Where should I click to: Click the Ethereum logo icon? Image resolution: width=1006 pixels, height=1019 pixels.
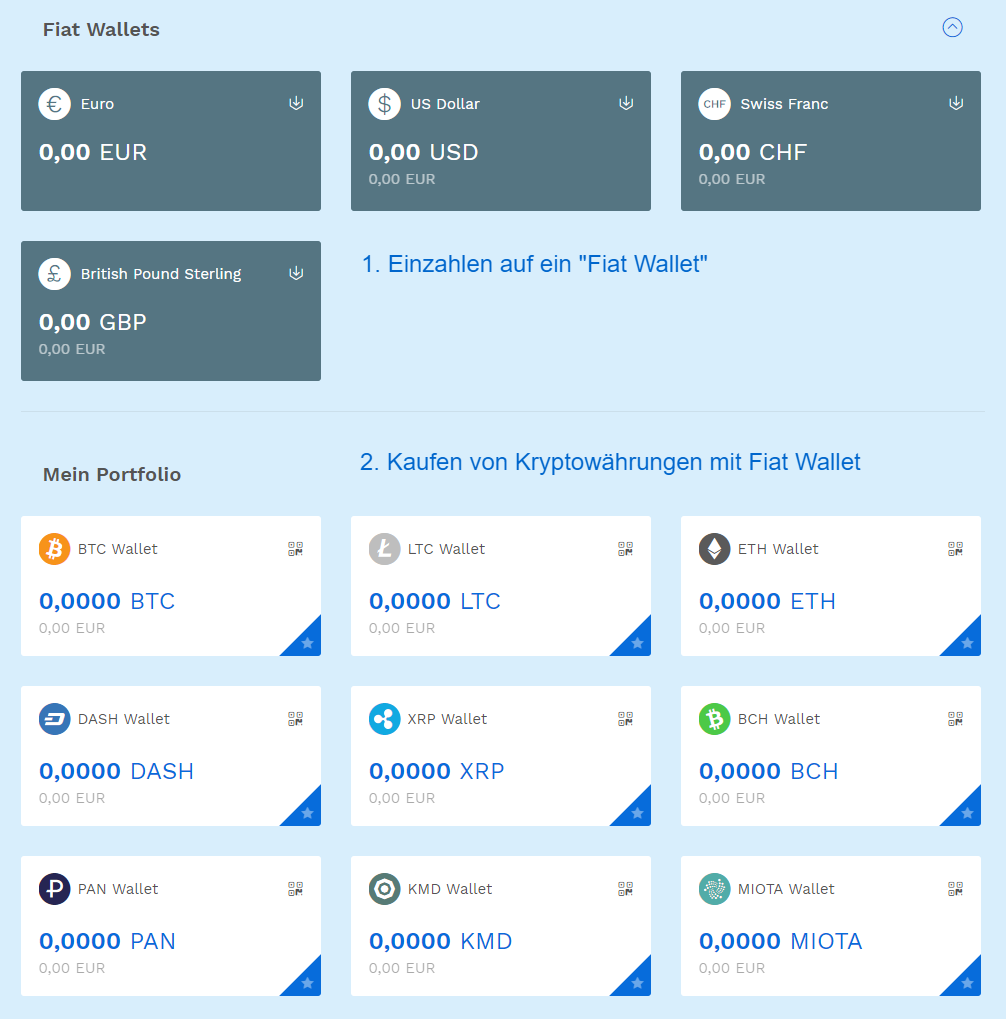pos(714,549)
